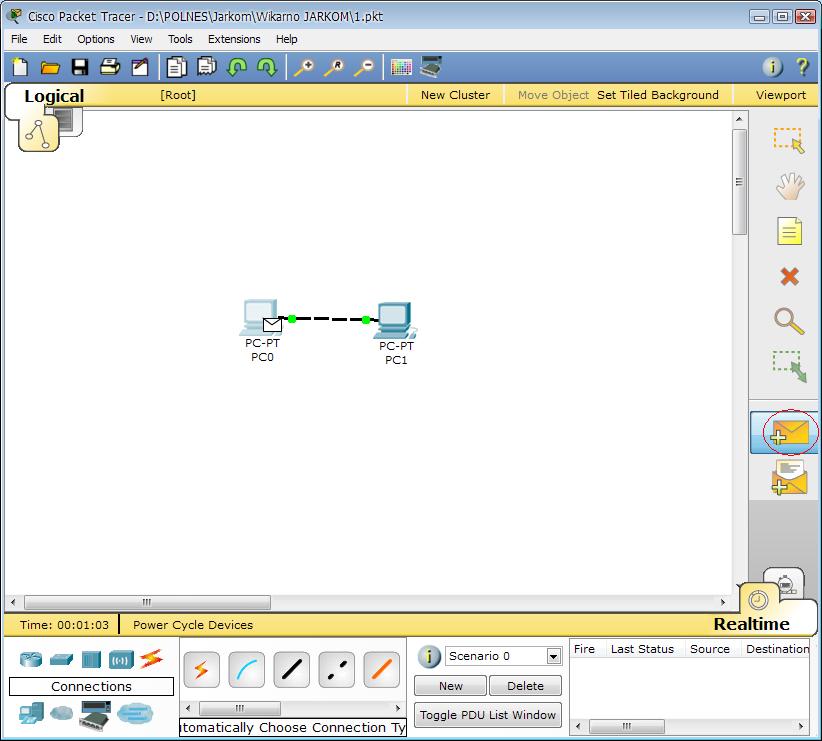Copy selected objects
822x741 pixels.
tap(177, 67)
